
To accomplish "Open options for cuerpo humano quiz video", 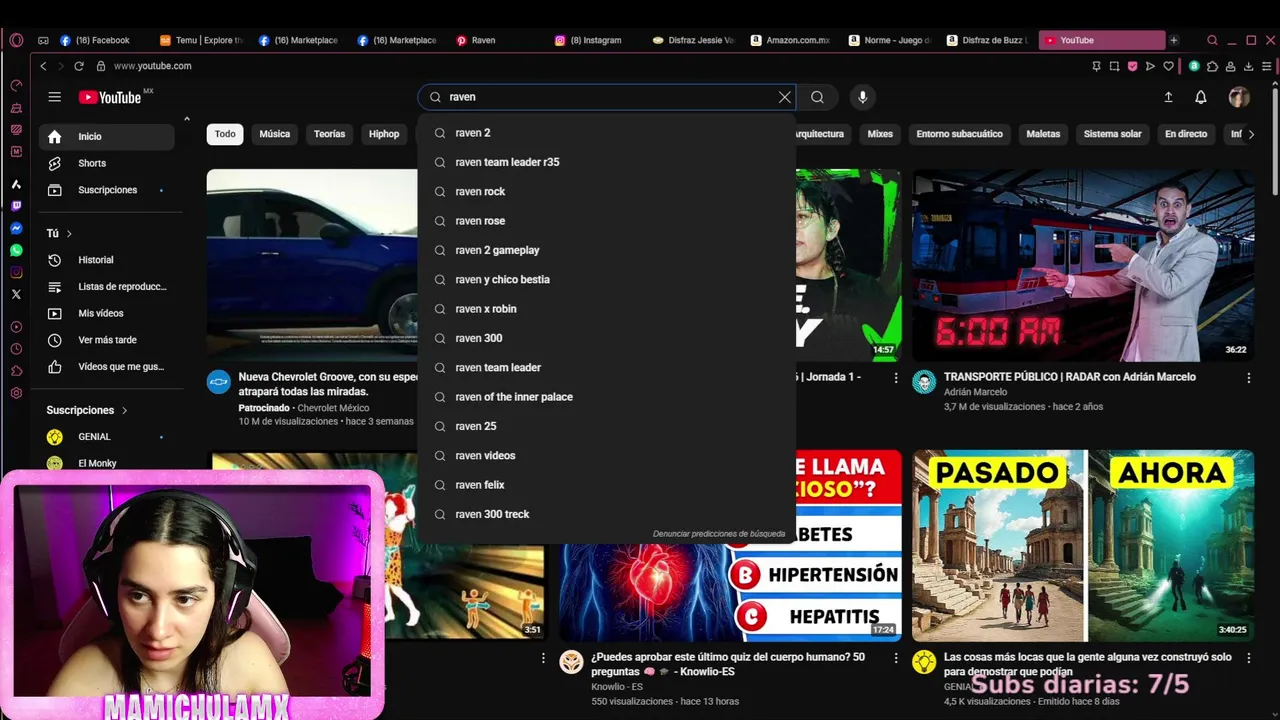I will (x=896, y=658).
